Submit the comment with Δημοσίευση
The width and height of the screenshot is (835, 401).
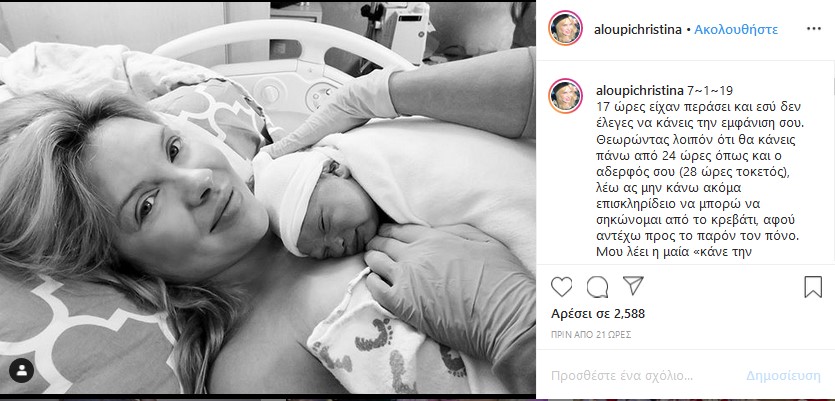coord(783,376)
